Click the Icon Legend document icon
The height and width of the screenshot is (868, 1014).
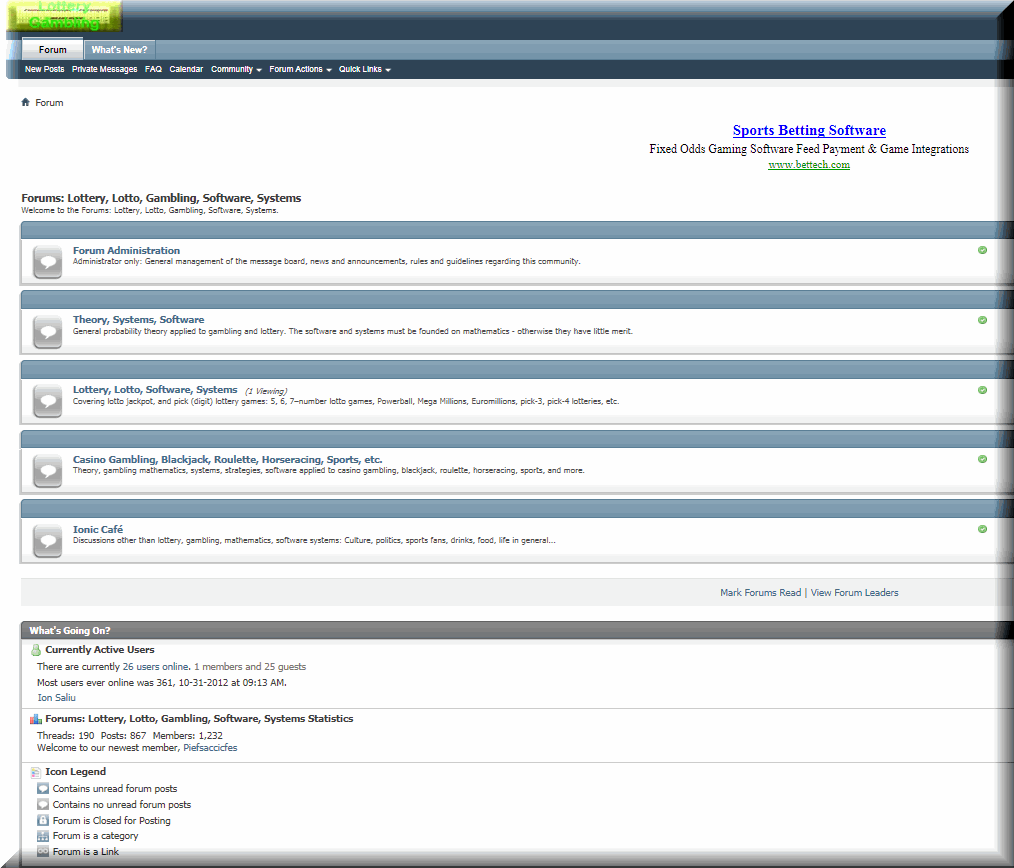(36, 772)
